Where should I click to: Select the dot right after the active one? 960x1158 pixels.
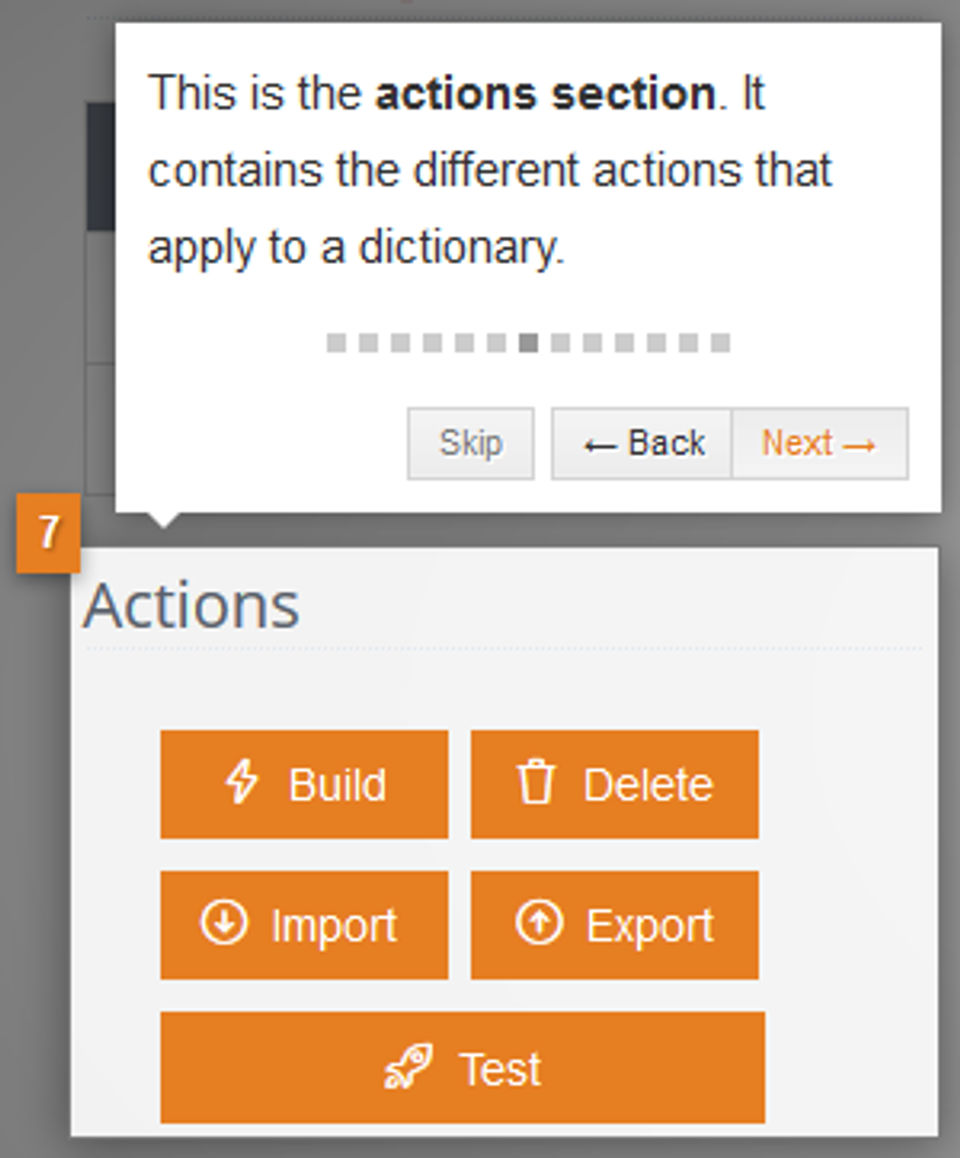[x=560, y=344]
